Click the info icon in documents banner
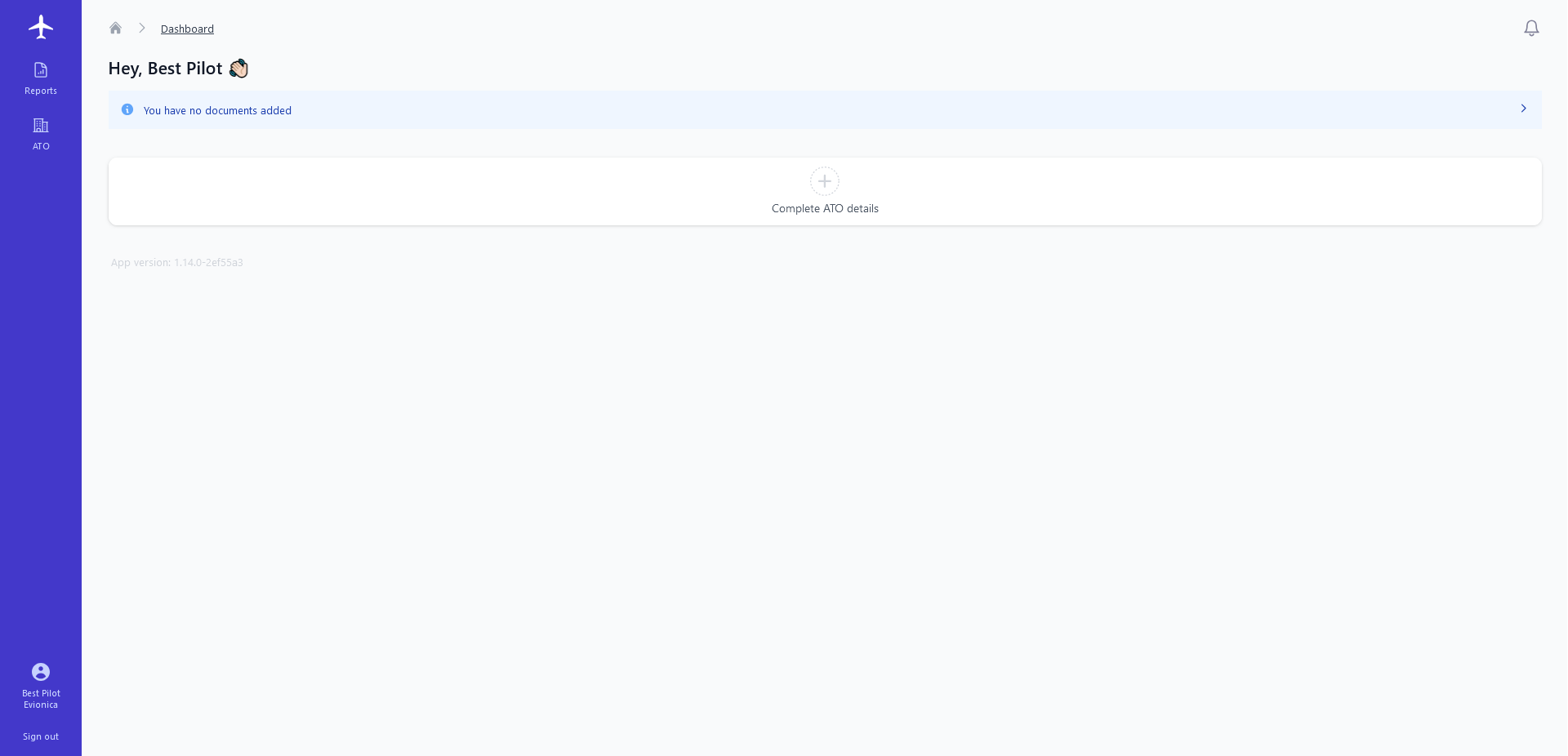The height and width of the screenshot is (756, 1568). tap(127, 110)
